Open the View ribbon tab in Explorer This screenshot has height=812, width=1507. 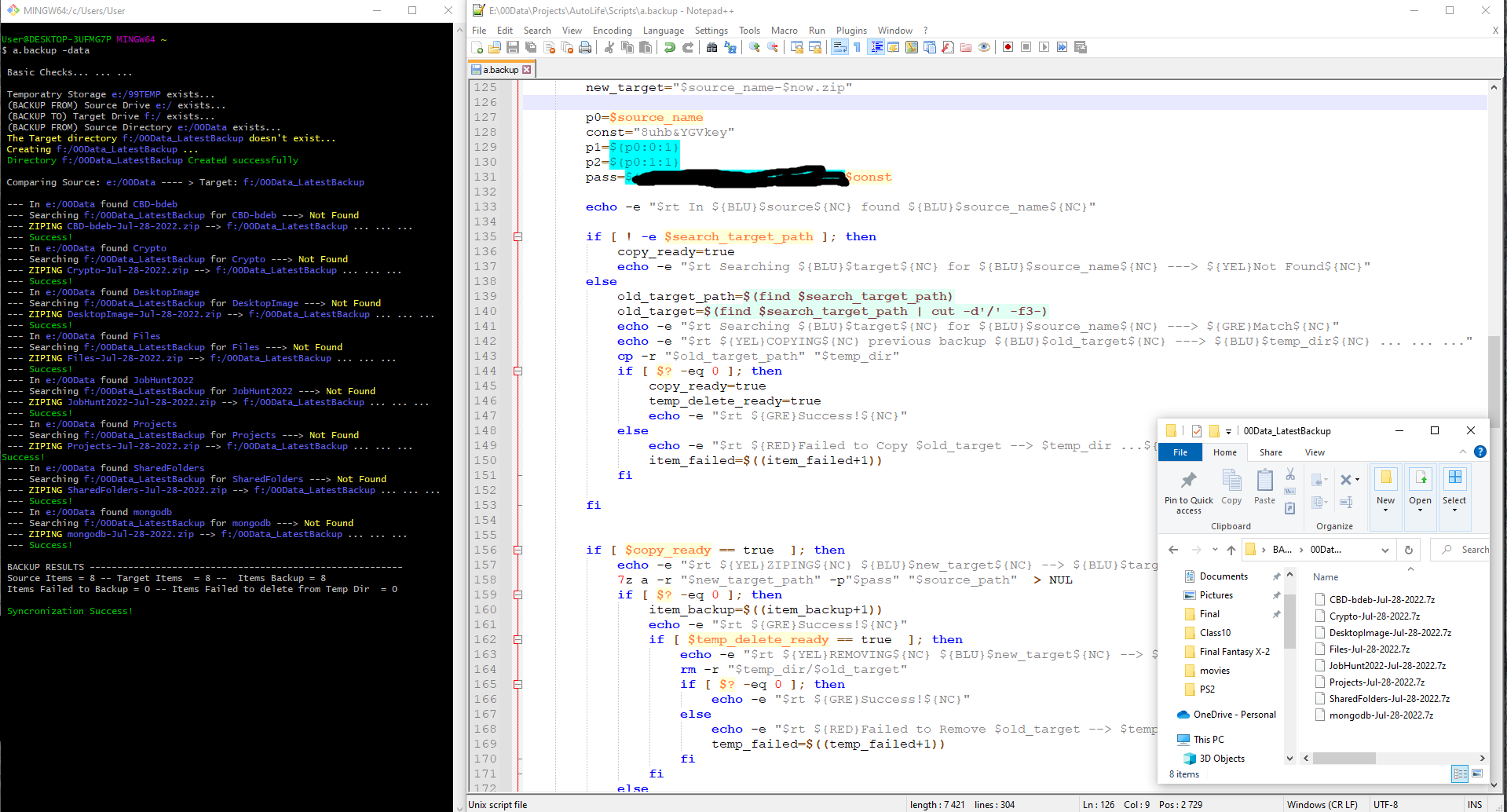point(1315,452)
